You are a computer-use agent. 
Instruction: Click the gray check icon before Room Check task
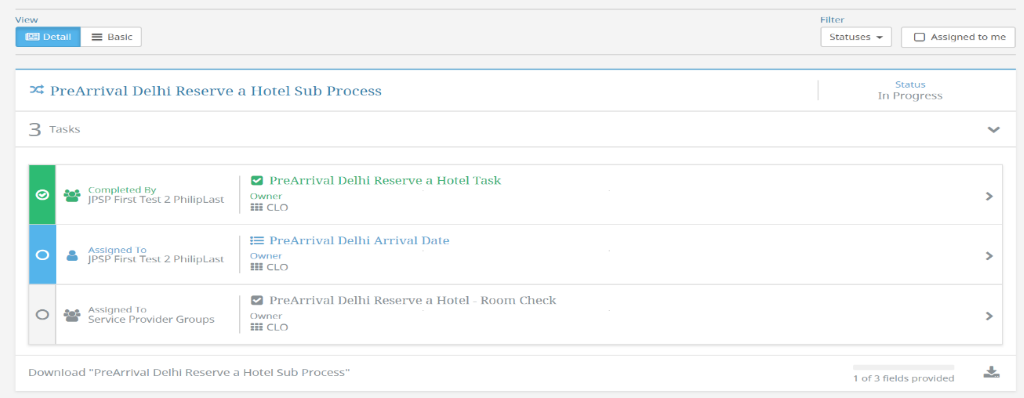[x=257, y=301]
